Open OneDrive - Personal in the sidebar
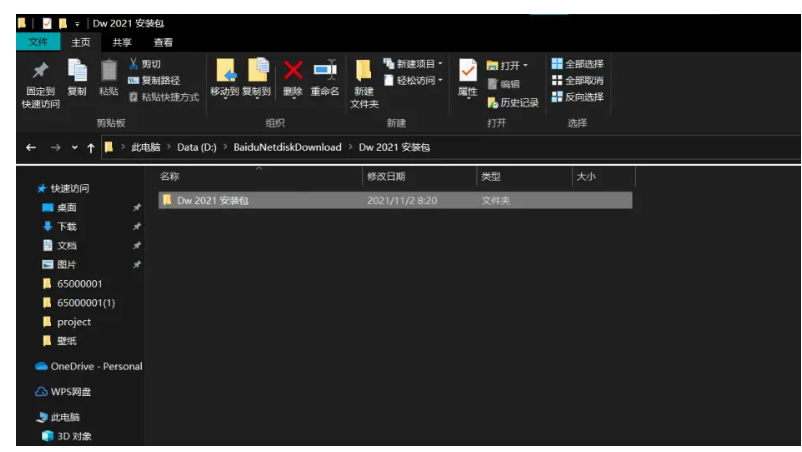Screen dimensions: 802x452 [88, 366]
